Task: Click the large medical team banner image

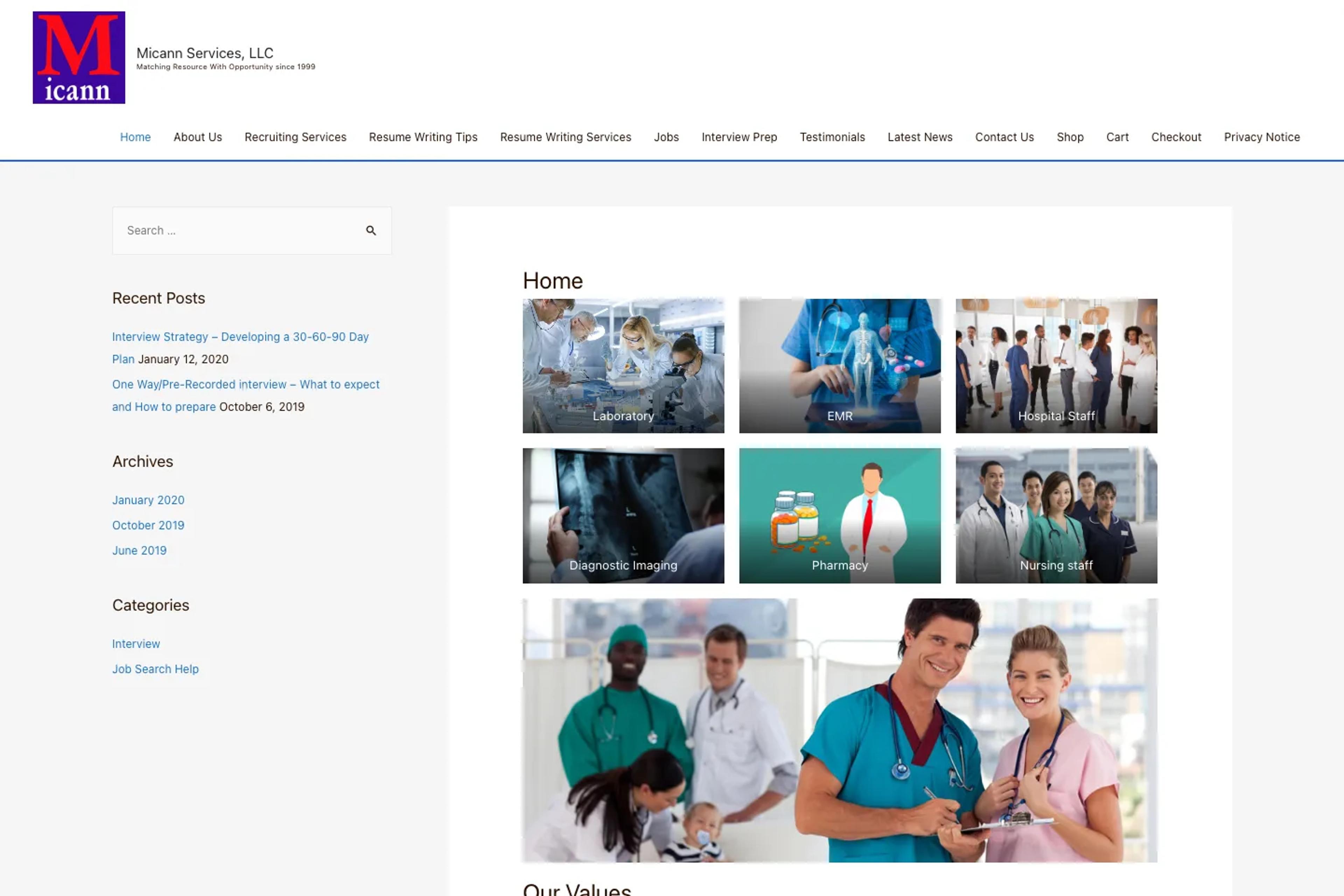Action: click(839, 730)
